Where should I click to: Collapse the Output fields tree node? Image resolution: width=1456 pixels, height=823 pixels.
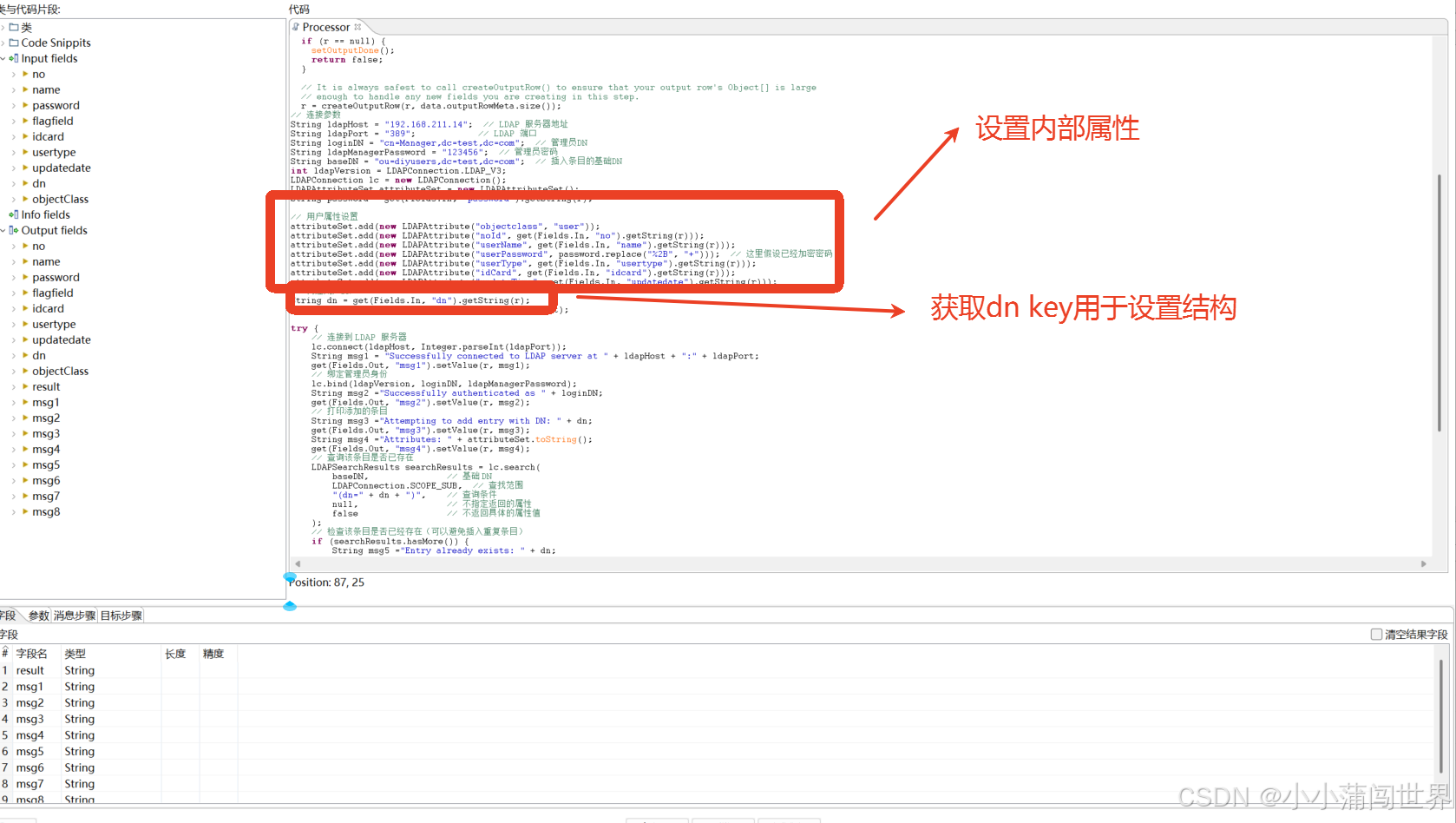[4, 230]
